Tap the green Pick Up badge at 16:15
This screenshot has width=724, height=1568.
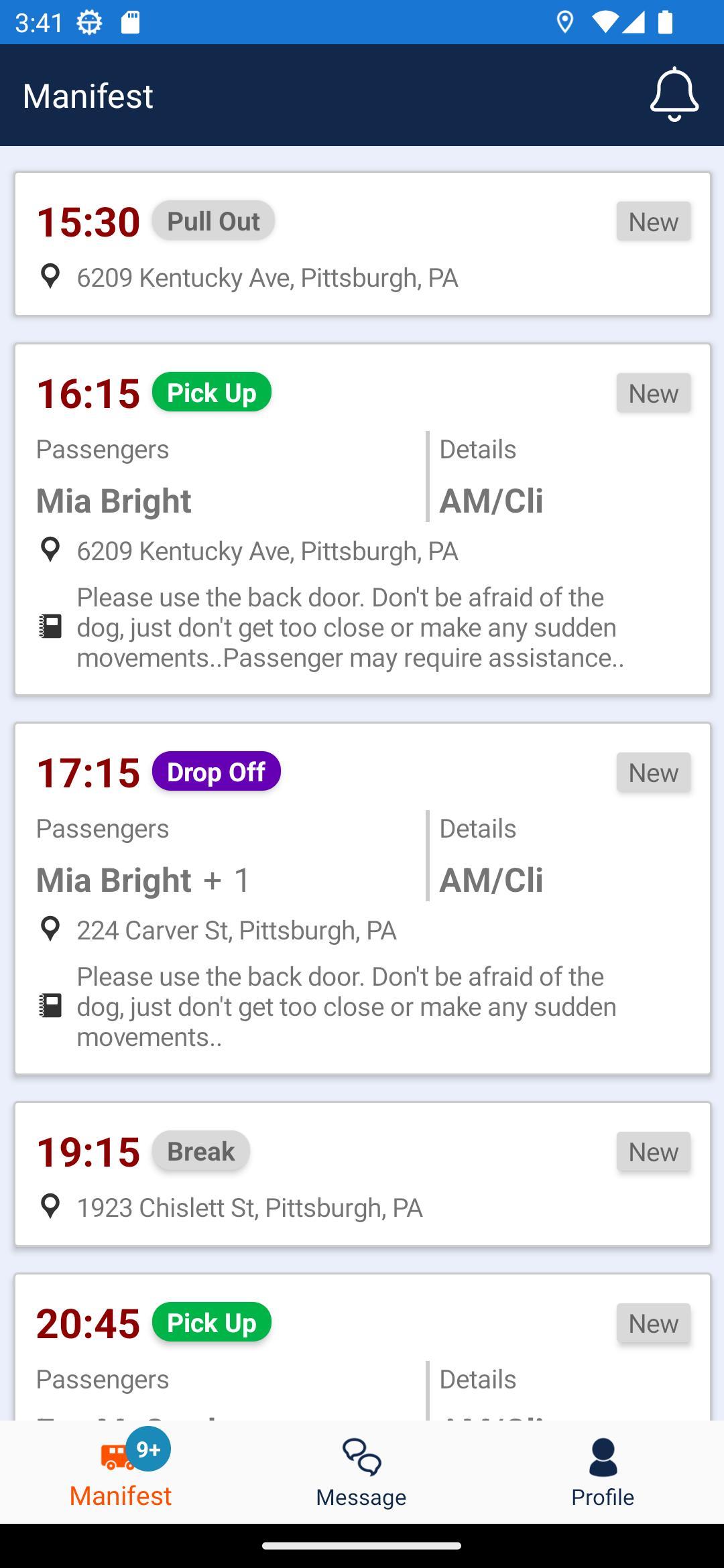(212, 392)
